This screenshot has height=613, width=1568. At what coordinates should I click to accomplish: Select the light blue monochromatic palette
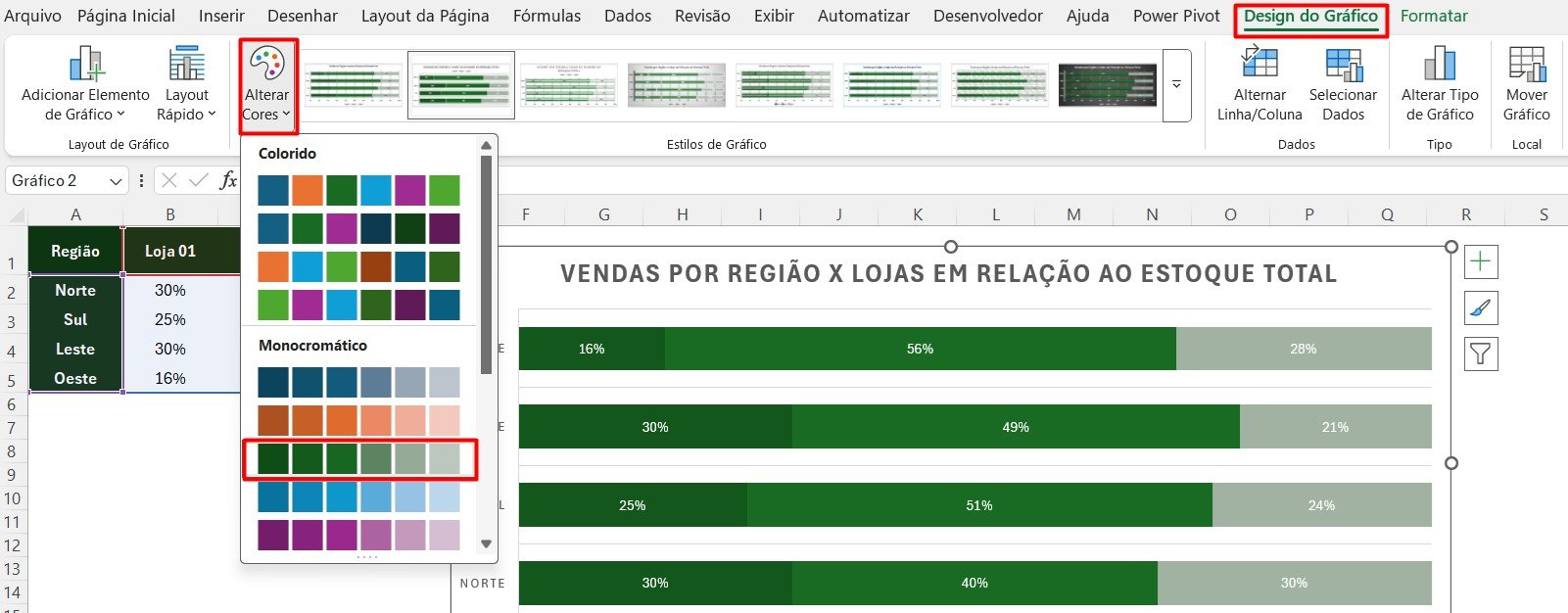tap(358, 496)
